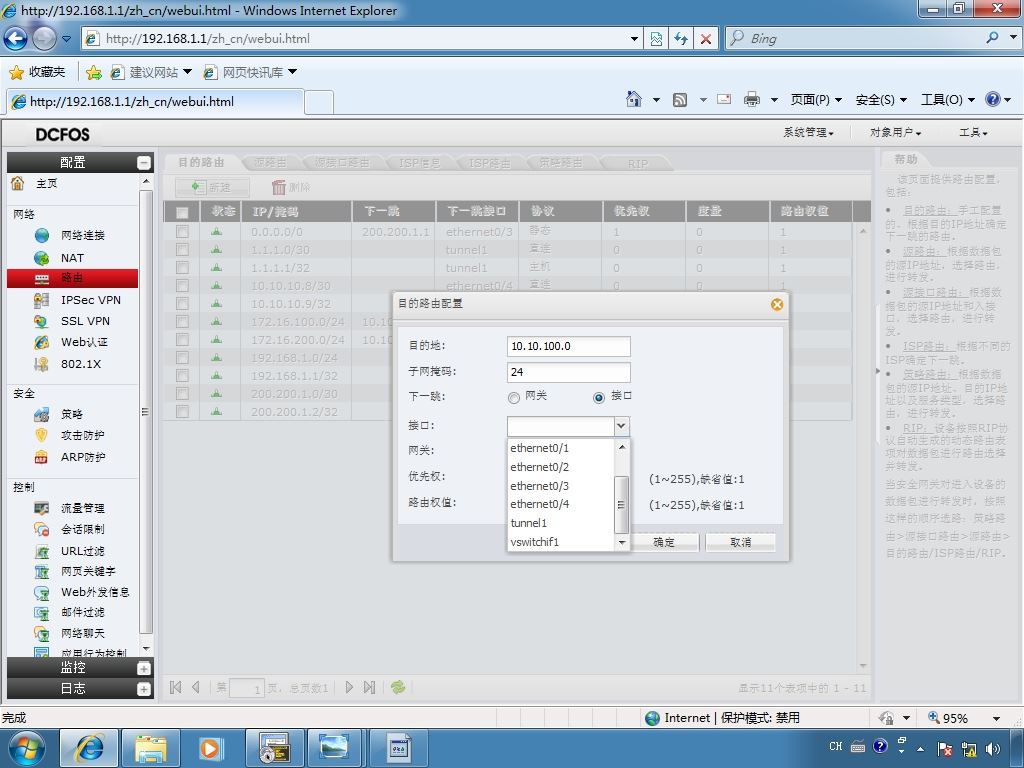Viewport: 1024px width, 768px height.
Task: Go to last page icon in pager
Action: point(370,687)
